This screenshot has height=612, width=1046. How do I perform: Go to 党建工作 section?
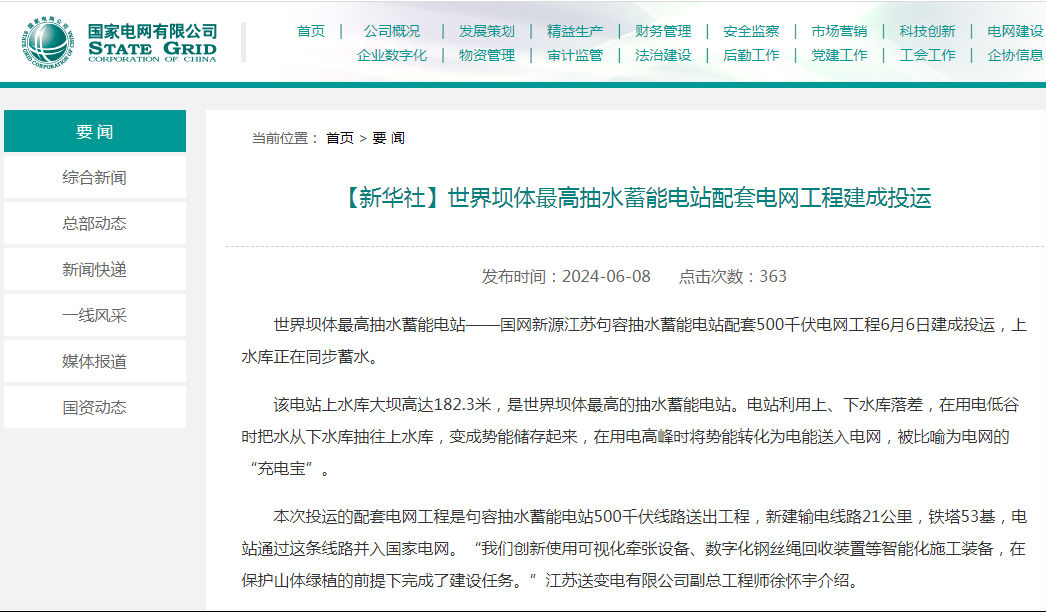coord(839,55)
